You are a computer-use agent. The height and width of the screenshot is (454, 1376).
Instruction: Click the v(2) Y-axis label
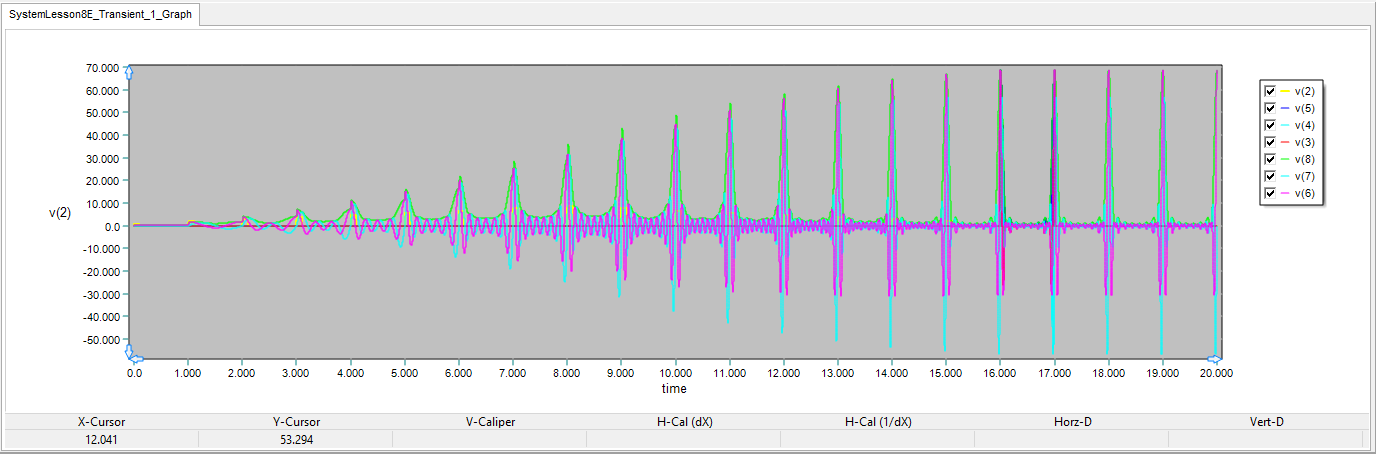60,211
